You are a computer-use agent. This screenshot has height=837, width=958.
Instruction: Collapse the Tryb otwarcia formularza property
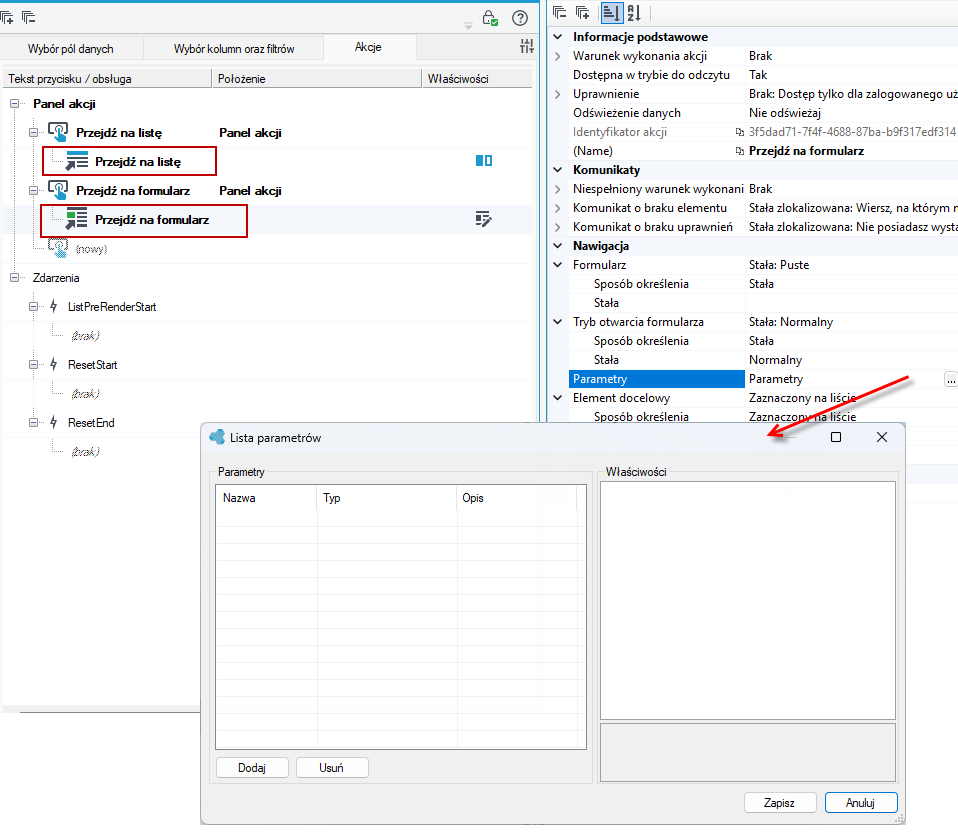pyautogui.click(x=558, y=321)
